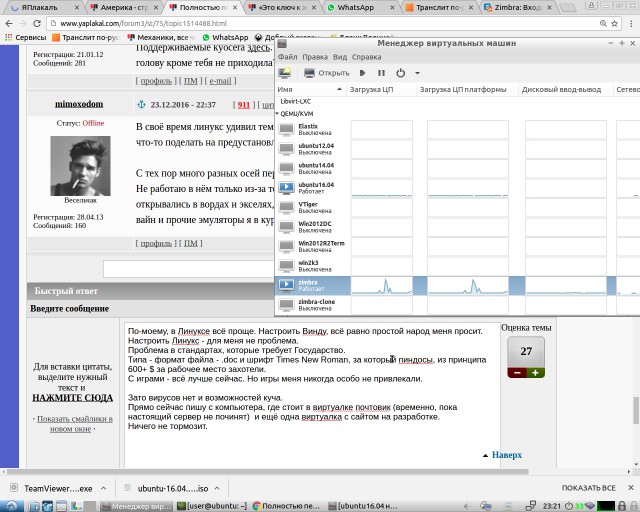Screen dimensions: 640x512
Task: Click the Загрузка ЦП column header
Action: pos(381,89)
